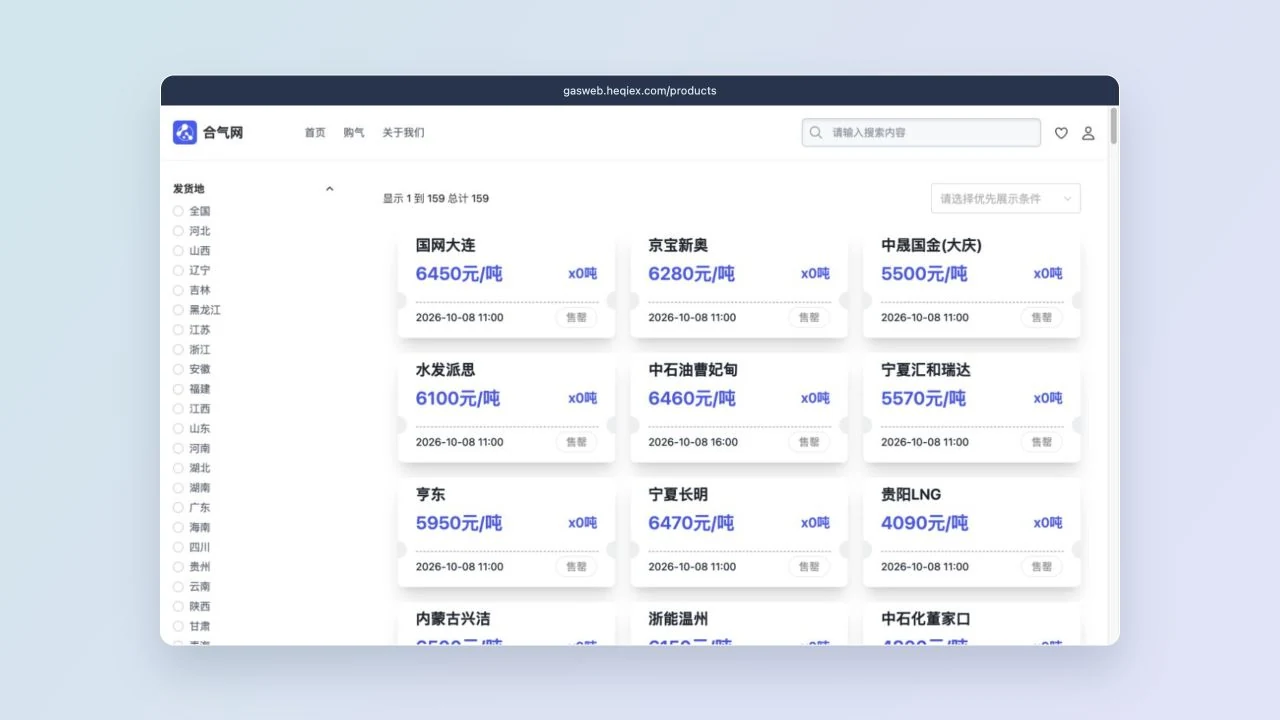
Task: Open the user account icon
Action: (1088, 133)
